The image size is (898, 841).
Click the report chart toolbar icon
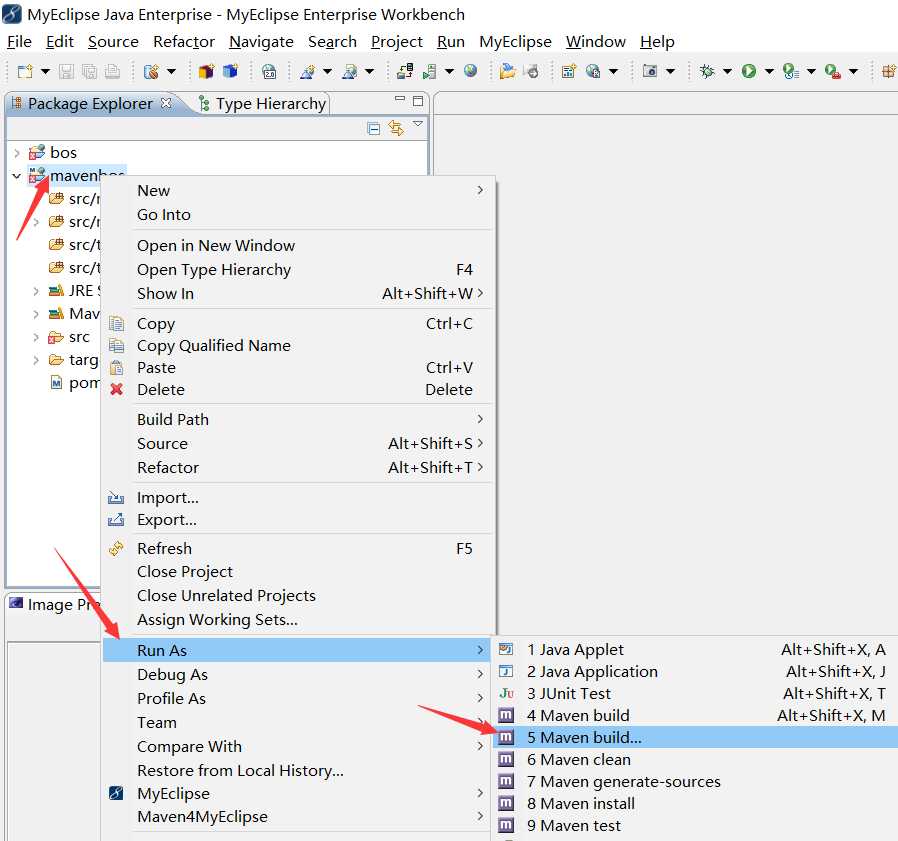coord(568,71)
